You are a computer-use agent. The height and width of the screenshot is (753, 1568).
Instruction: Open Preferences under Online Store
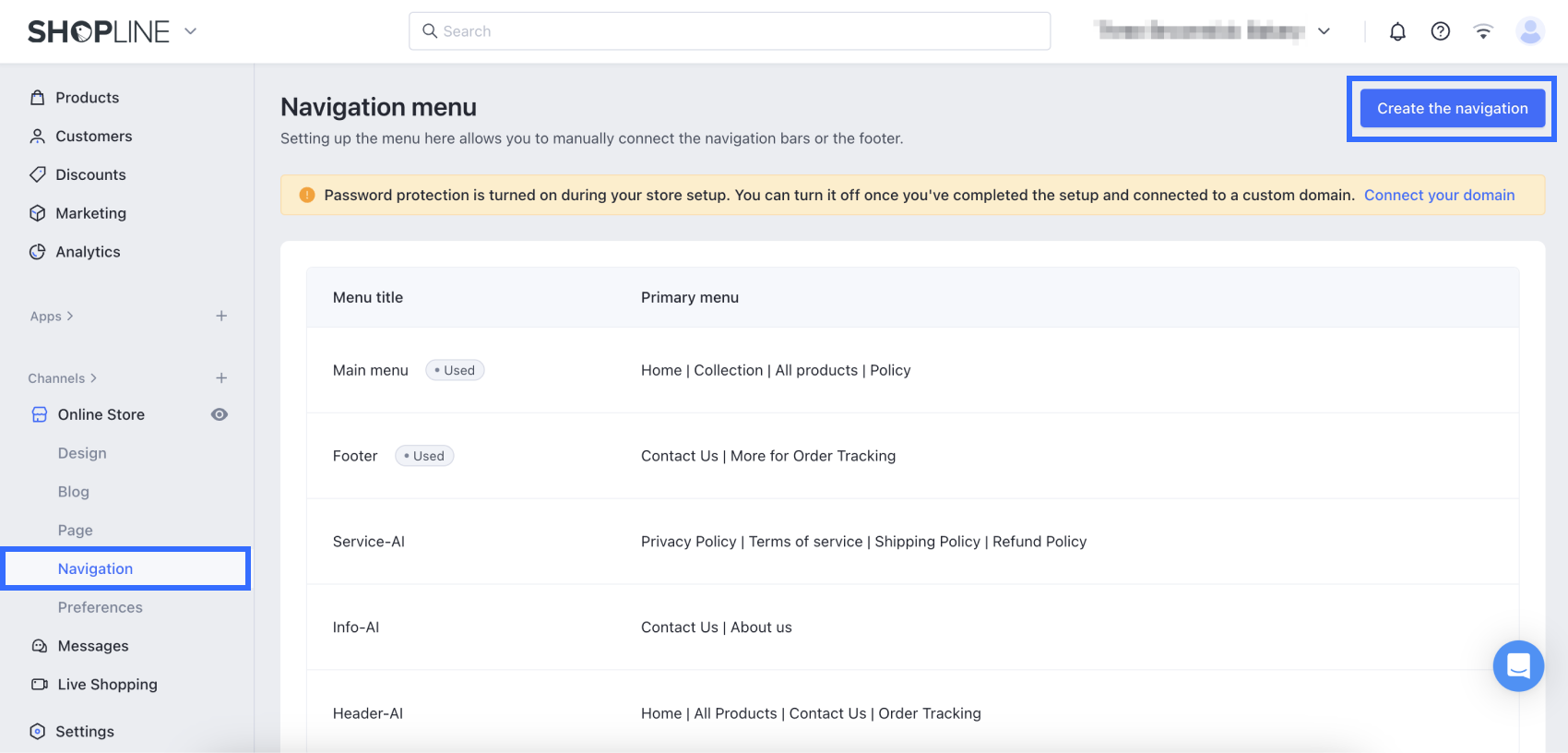pyautogui.click(x=101, y=607)
